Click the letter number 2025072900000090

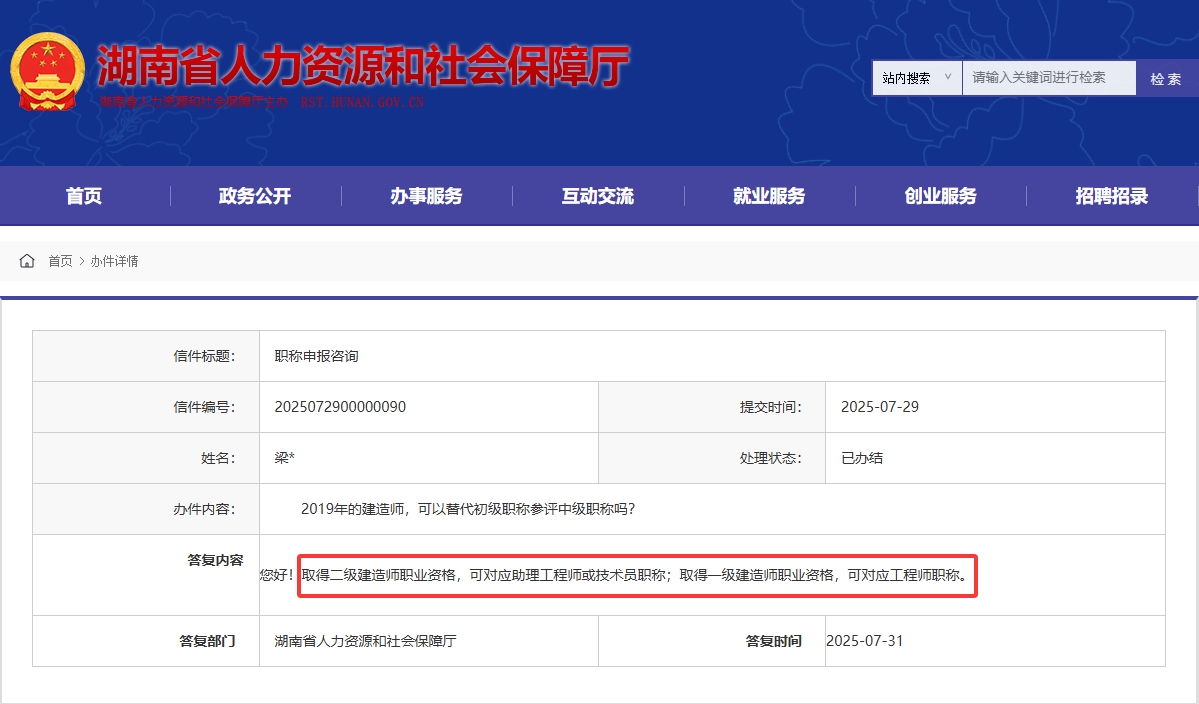(x=340, y=407)
